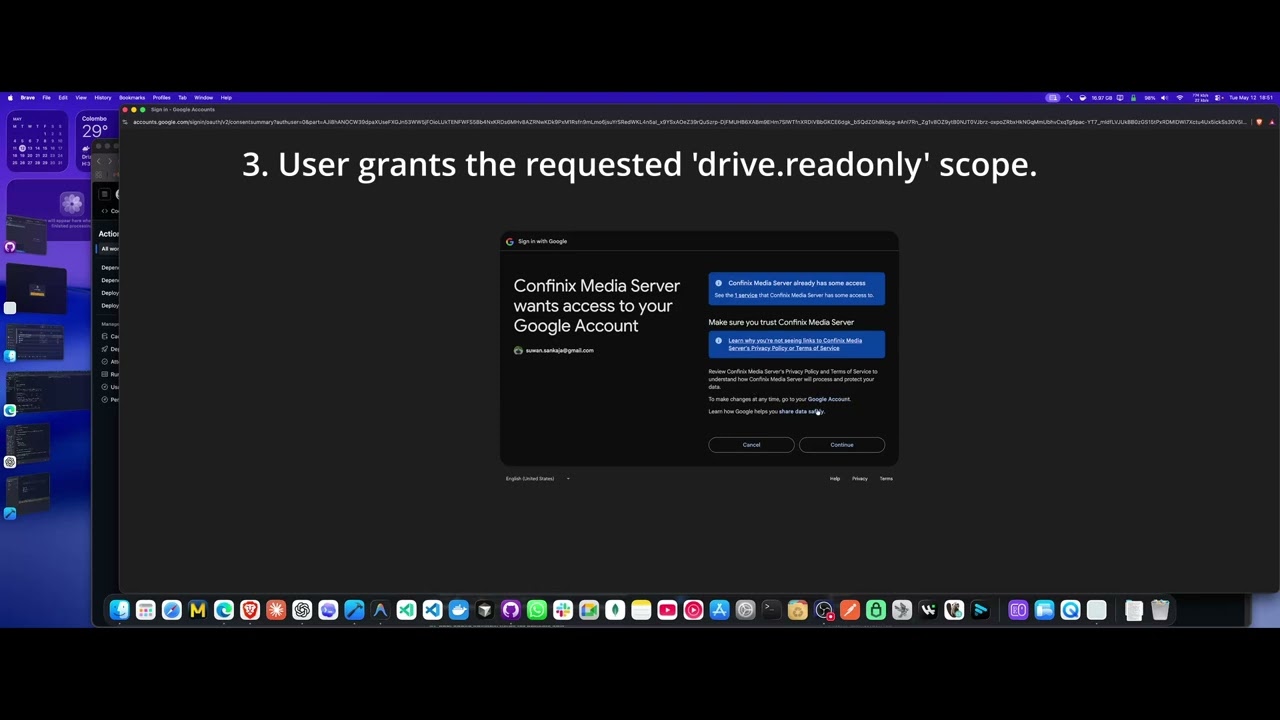Open Microsoft Edge from the dock
Image resolution: width=1280 pixels, height=720 pixels.
click(x=224, y=610)
